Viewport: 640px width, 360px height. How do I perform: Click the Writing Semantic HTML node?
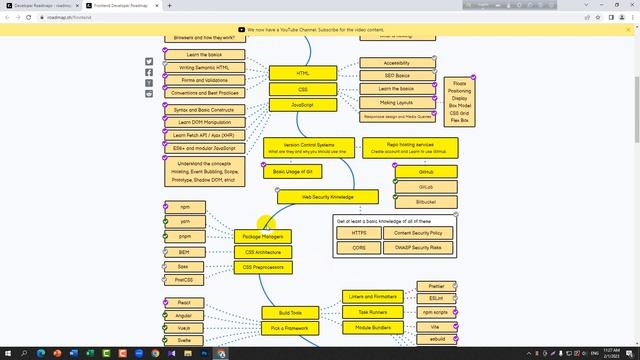pos(204,68)
